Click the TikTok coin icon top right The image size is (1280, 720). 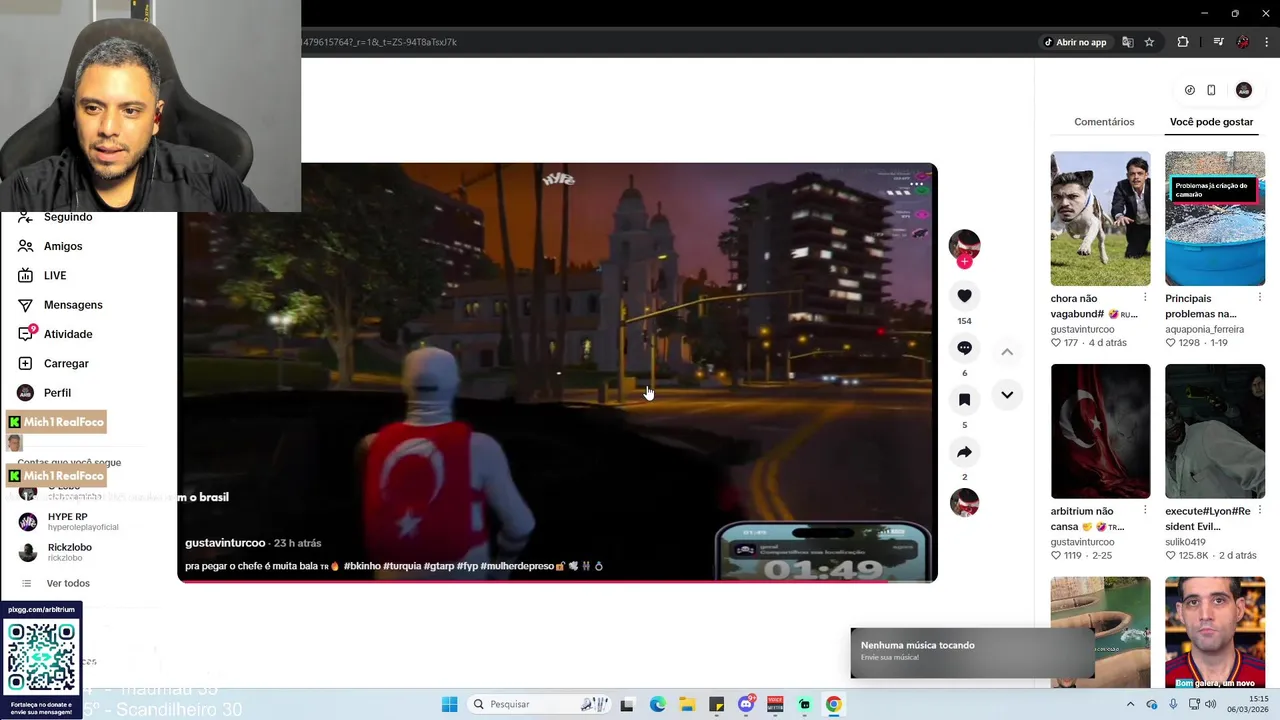point(1189,90)
